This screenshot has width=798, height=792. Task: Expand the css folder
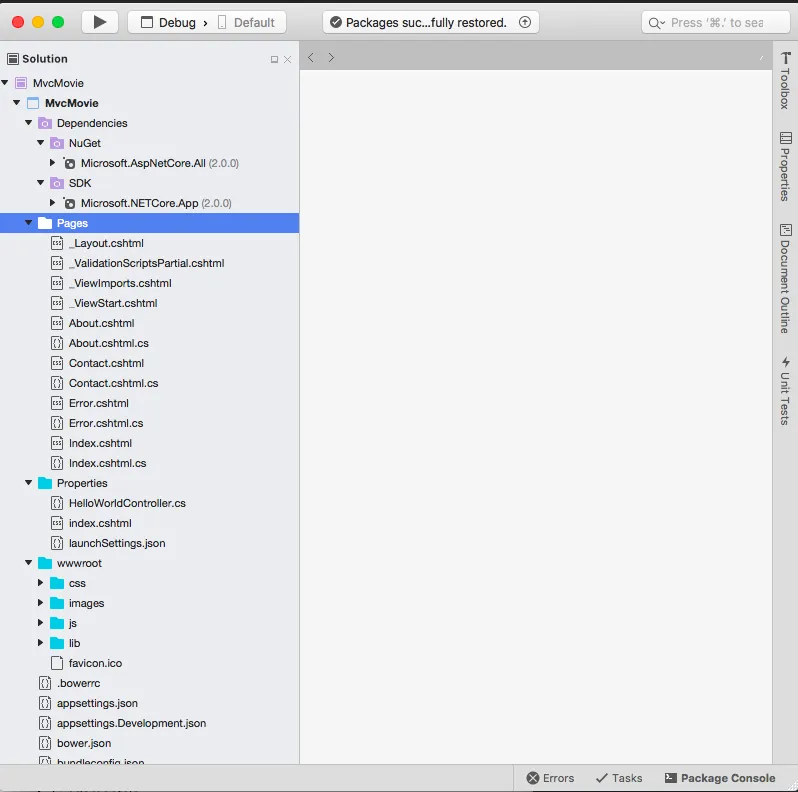(x=41, y=582)
